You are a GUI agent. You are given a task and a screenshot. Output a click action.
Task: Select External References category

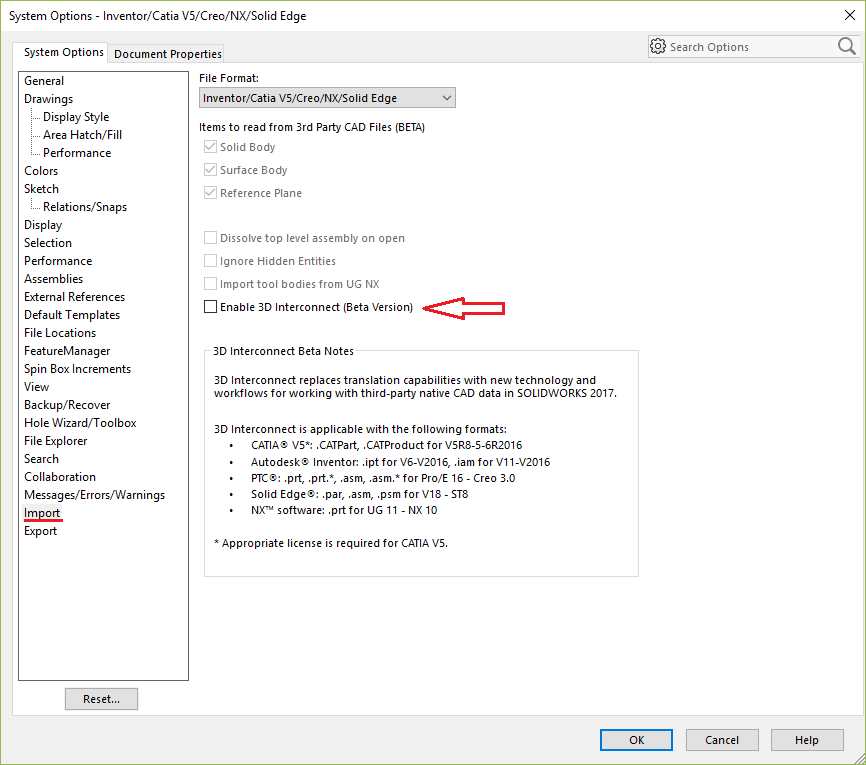75,297
